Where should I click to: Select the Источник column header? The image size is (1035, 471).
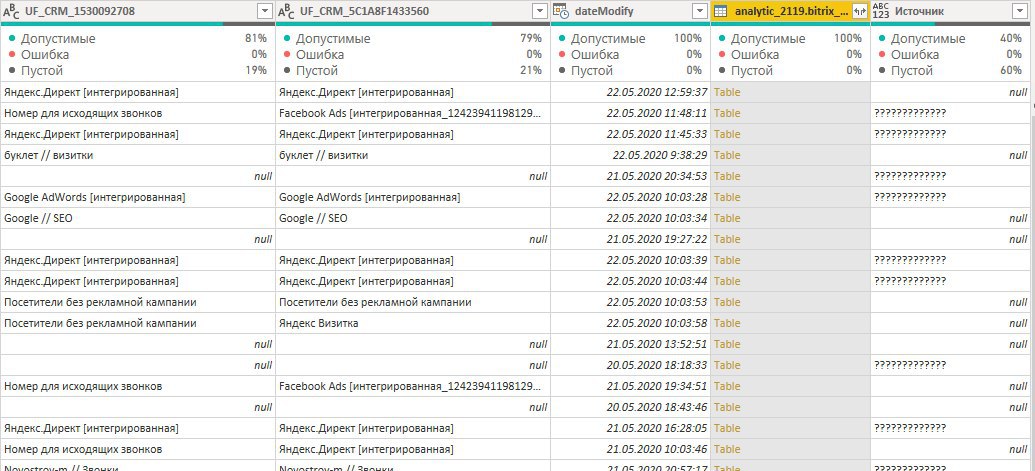tap(919, 11)
